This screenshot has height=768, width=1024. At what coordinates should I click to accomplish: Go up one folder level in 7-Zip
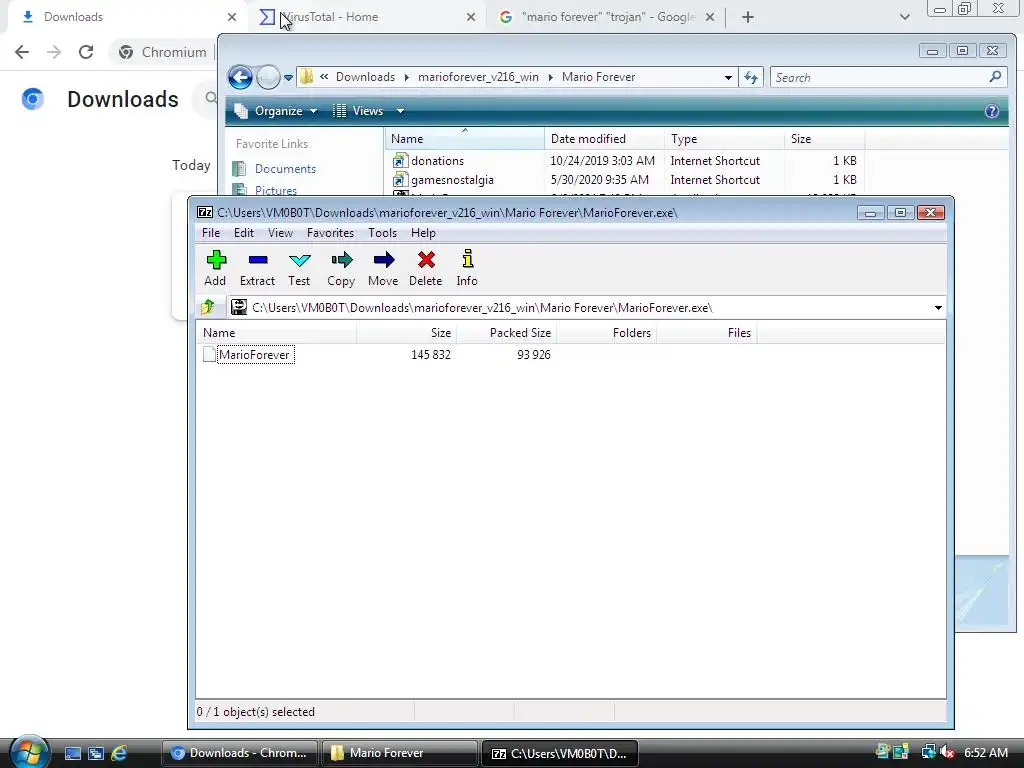(208, 307)
